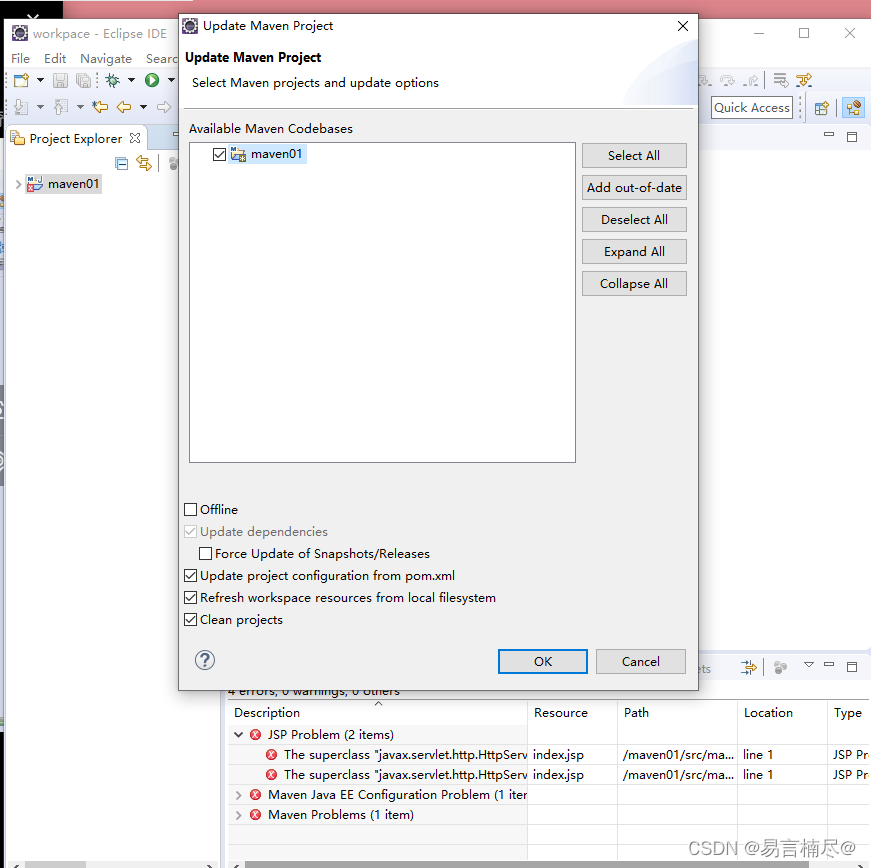
Task: Click the Previous Annotation icon in toolbar
Action: point(61,107)
